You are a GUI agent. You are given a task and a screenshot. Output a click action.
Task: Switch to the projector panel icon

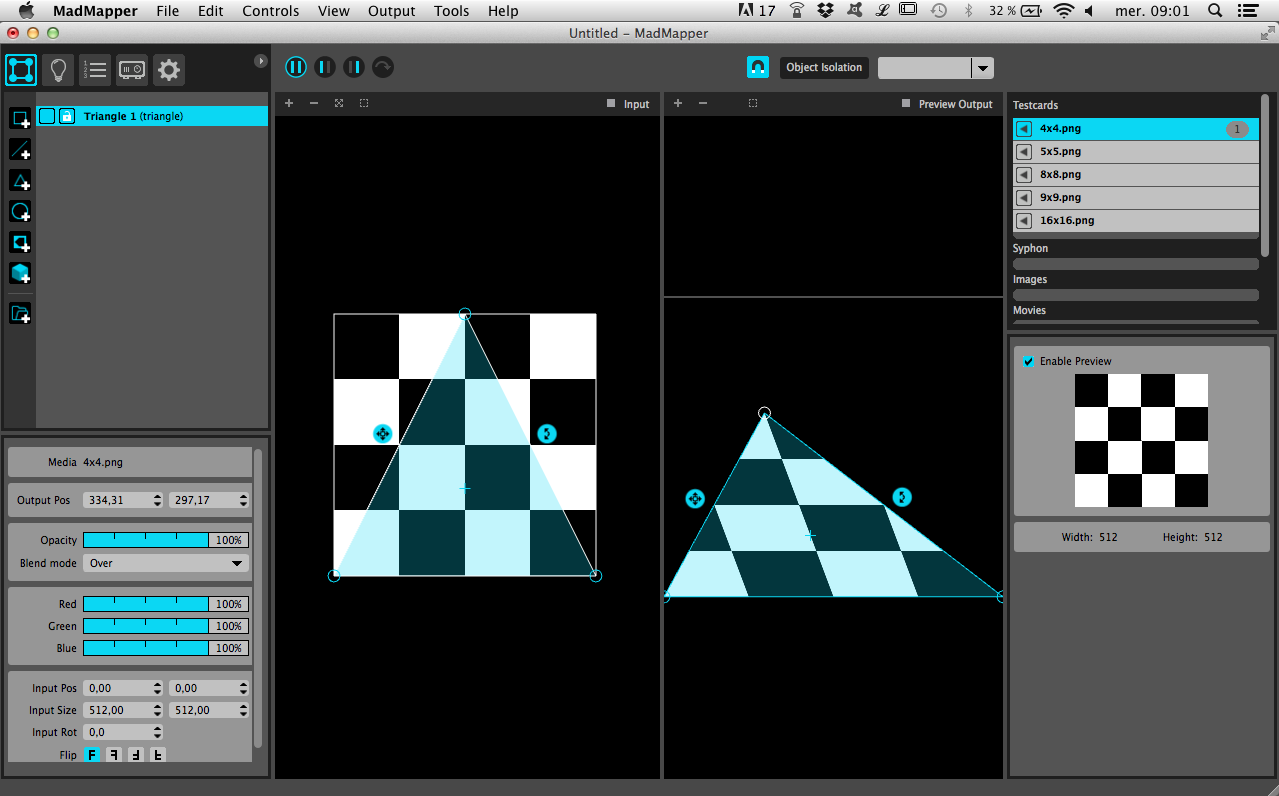pyautogui.click(x=132, y=69)
